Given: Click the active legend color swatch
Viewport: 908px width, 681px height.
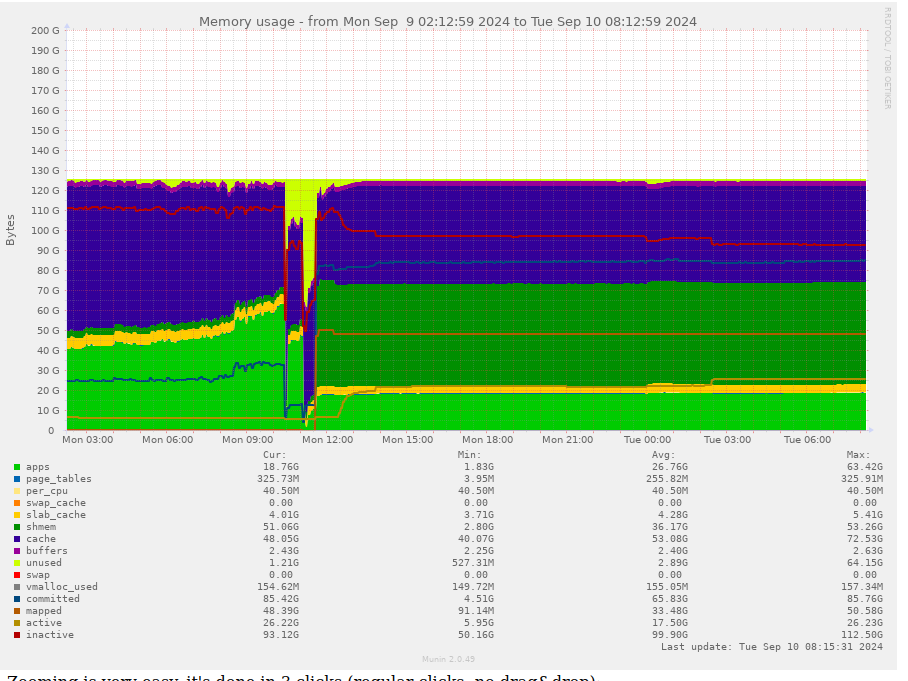Looking at the screenshot, I should click(17, 623).
